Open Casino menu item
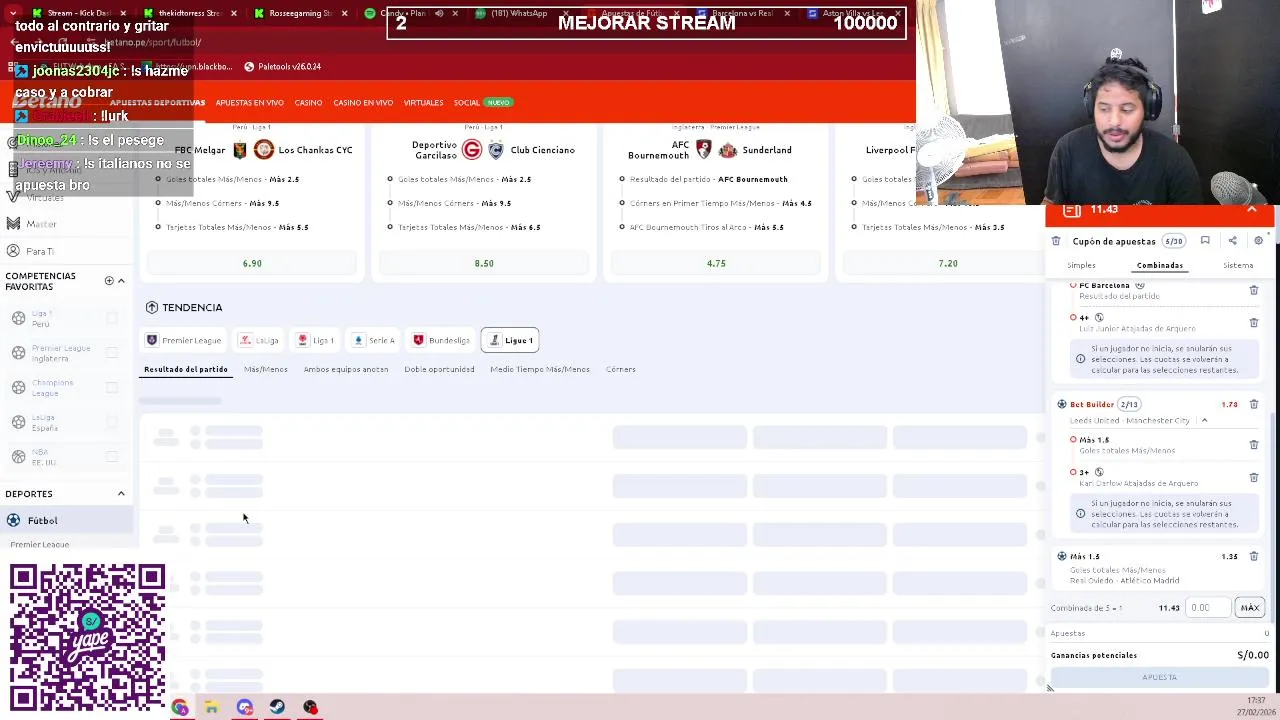 coord(308,103)
